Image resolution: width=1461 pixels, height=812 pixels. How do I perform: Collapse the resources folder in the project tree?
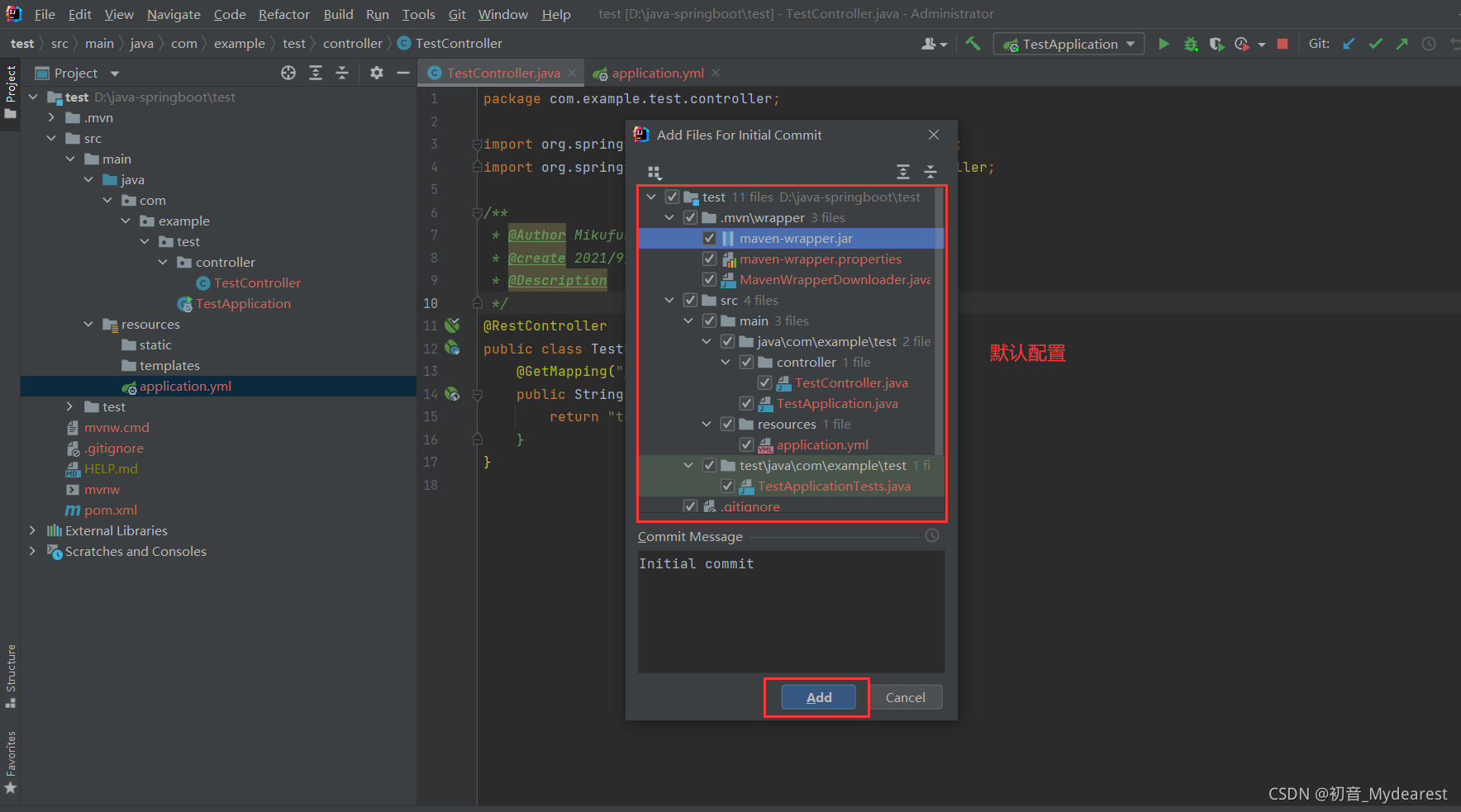click(x=88, y=324)
